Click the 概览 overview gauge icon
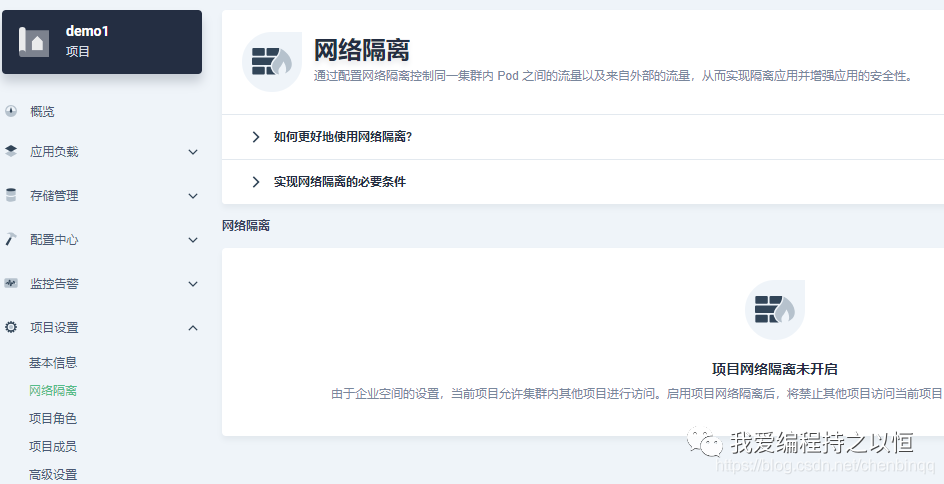The image size is (944, 484). point(11,111)
